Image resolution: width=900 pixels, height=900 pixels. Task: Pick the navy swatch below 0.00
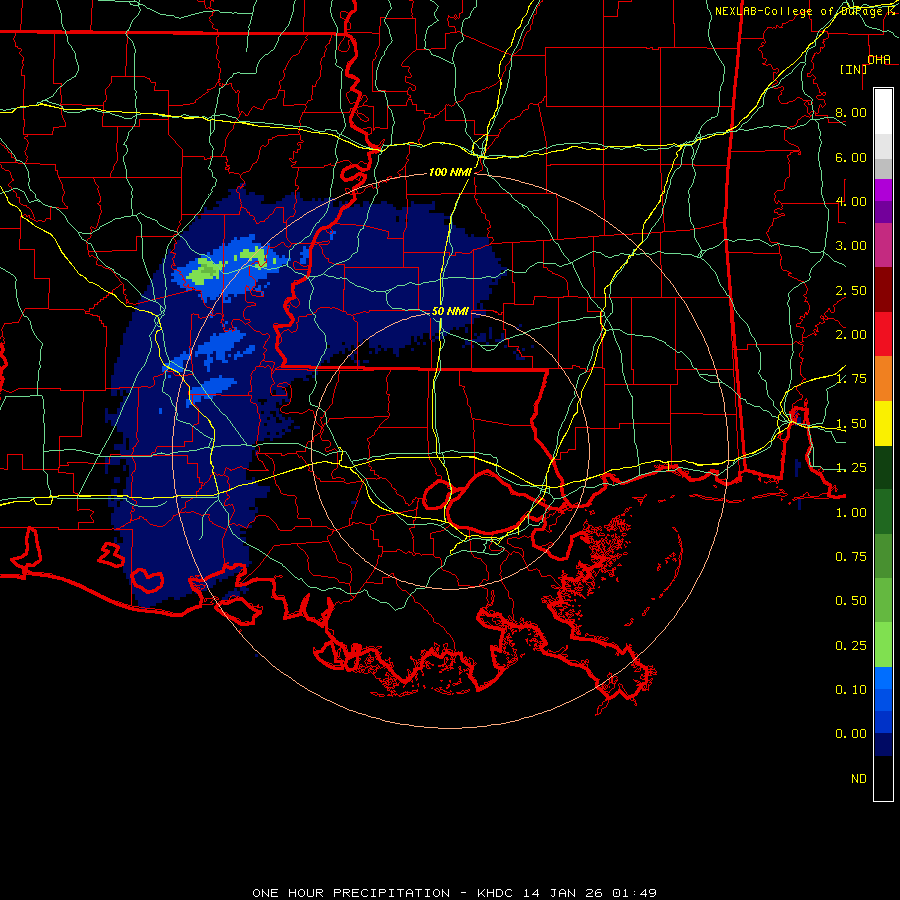883,744
